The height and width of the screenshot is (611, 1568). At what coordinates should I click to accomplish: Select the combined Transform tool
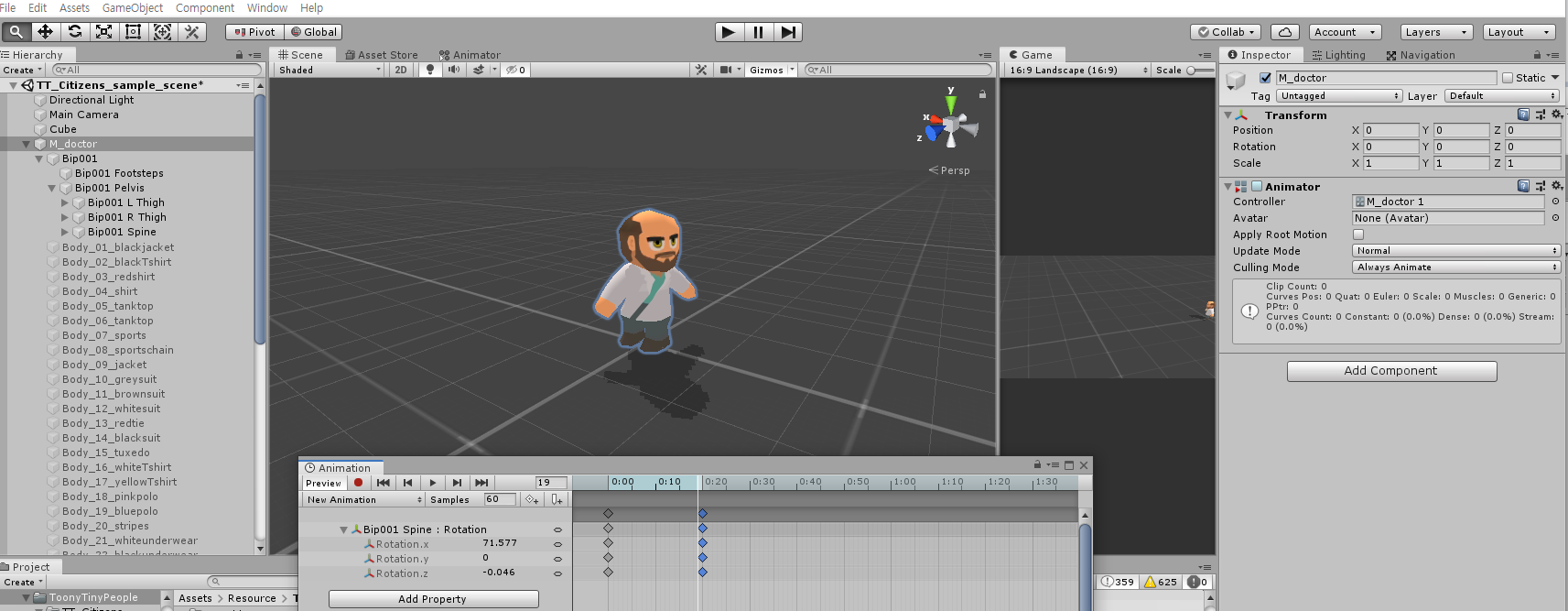pos(163,32)
